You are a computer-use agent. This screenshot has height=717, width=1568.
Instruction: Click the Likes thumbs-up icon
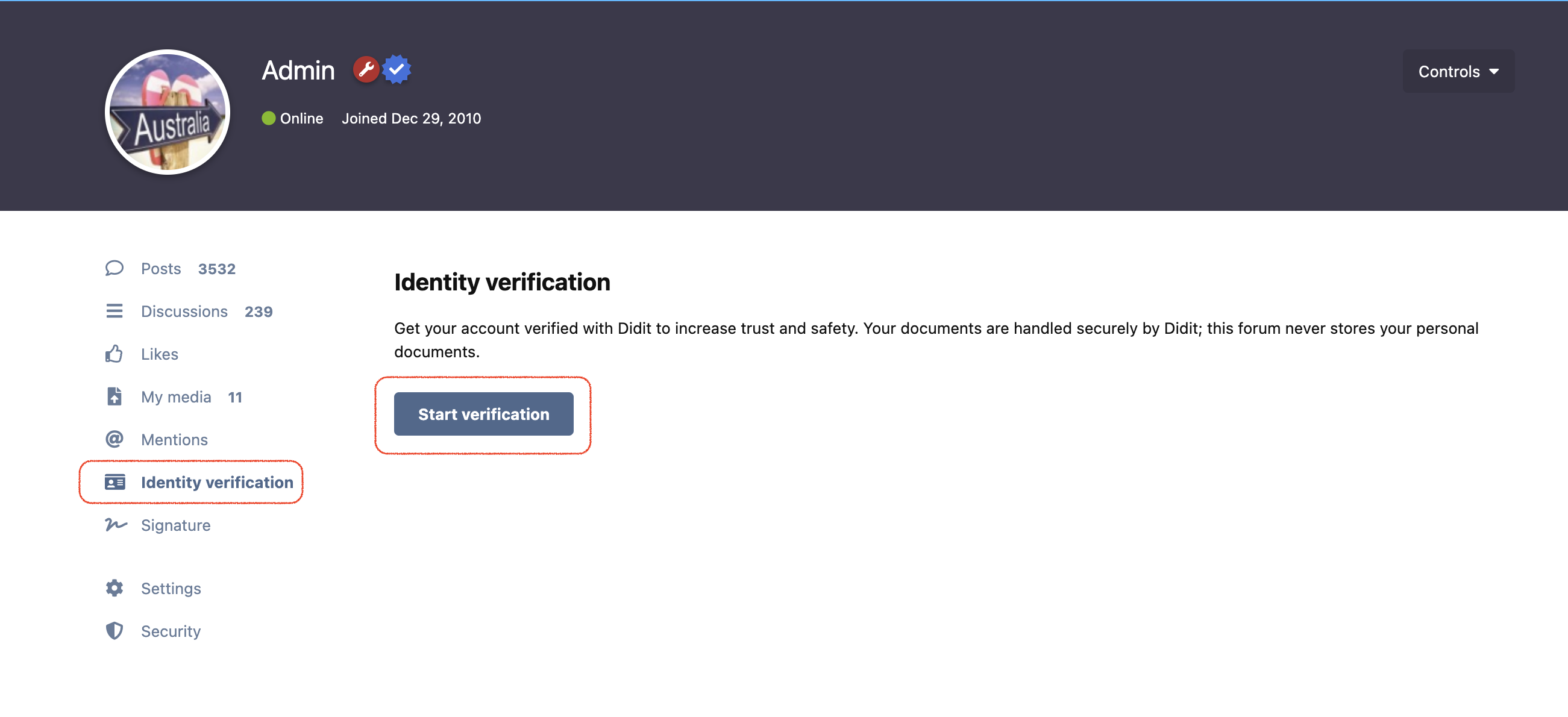click(114, 354)
